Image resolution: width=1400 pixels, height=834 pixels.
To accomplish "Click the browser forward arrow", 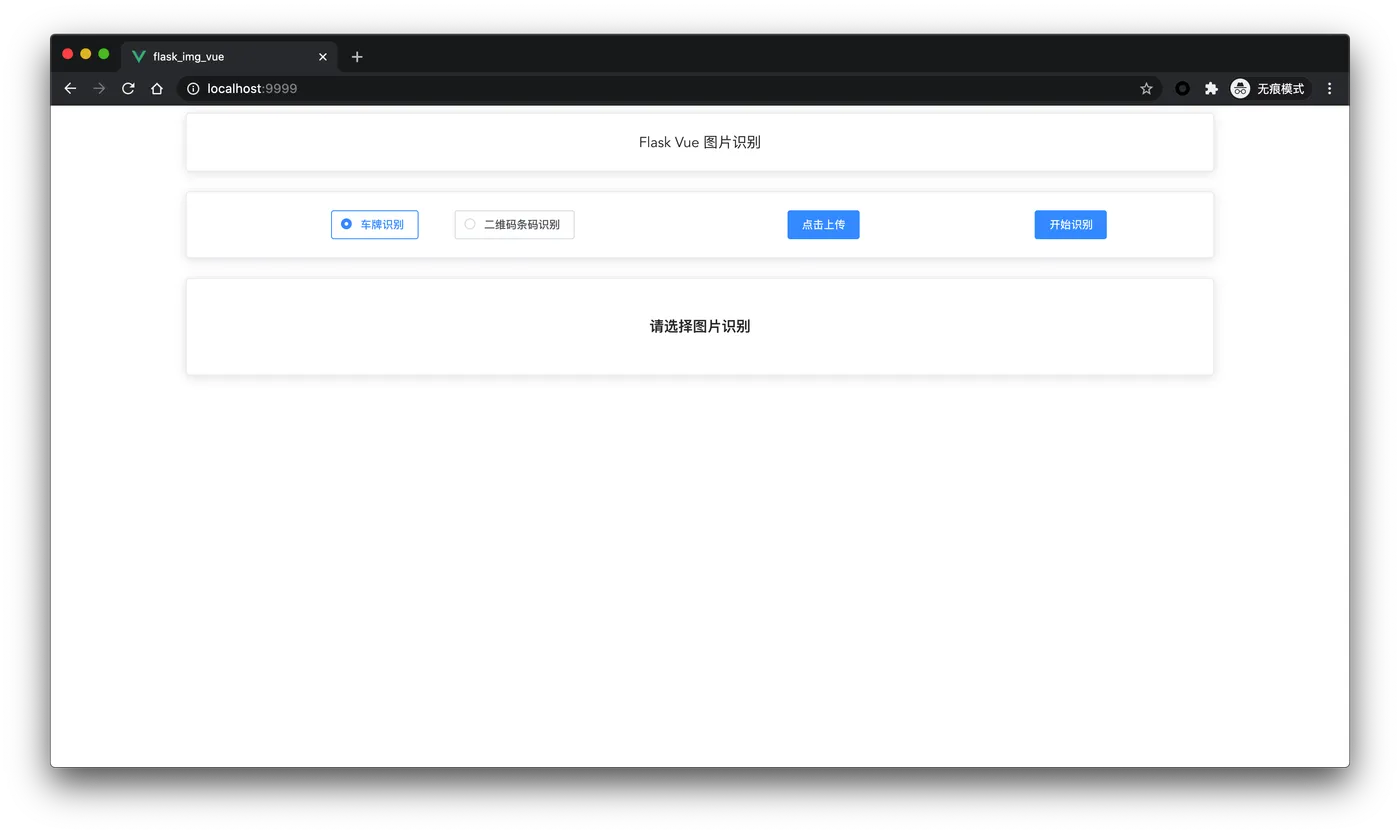I will pos(99,89).
